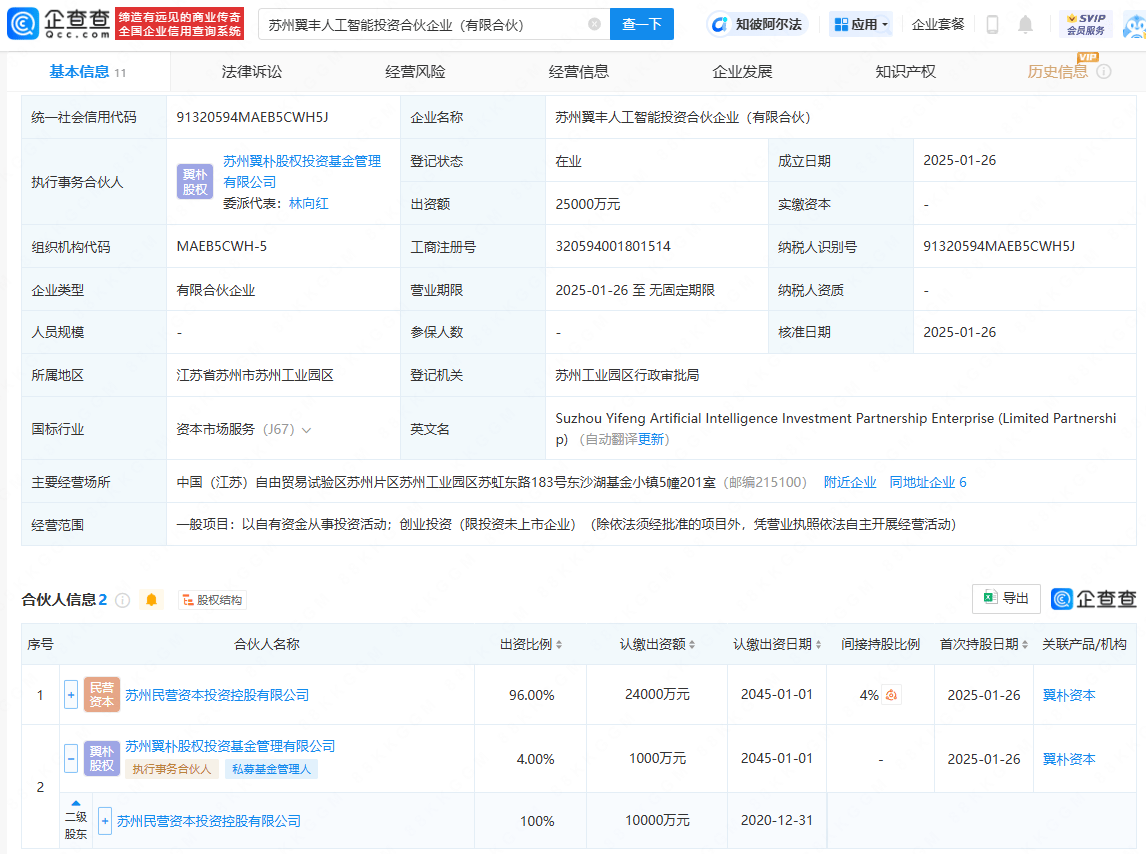1146x854 pixels.
Task: Open 苏州民营资本投资控股有限公司 link in row 1
Action: [x=216, y=695]
